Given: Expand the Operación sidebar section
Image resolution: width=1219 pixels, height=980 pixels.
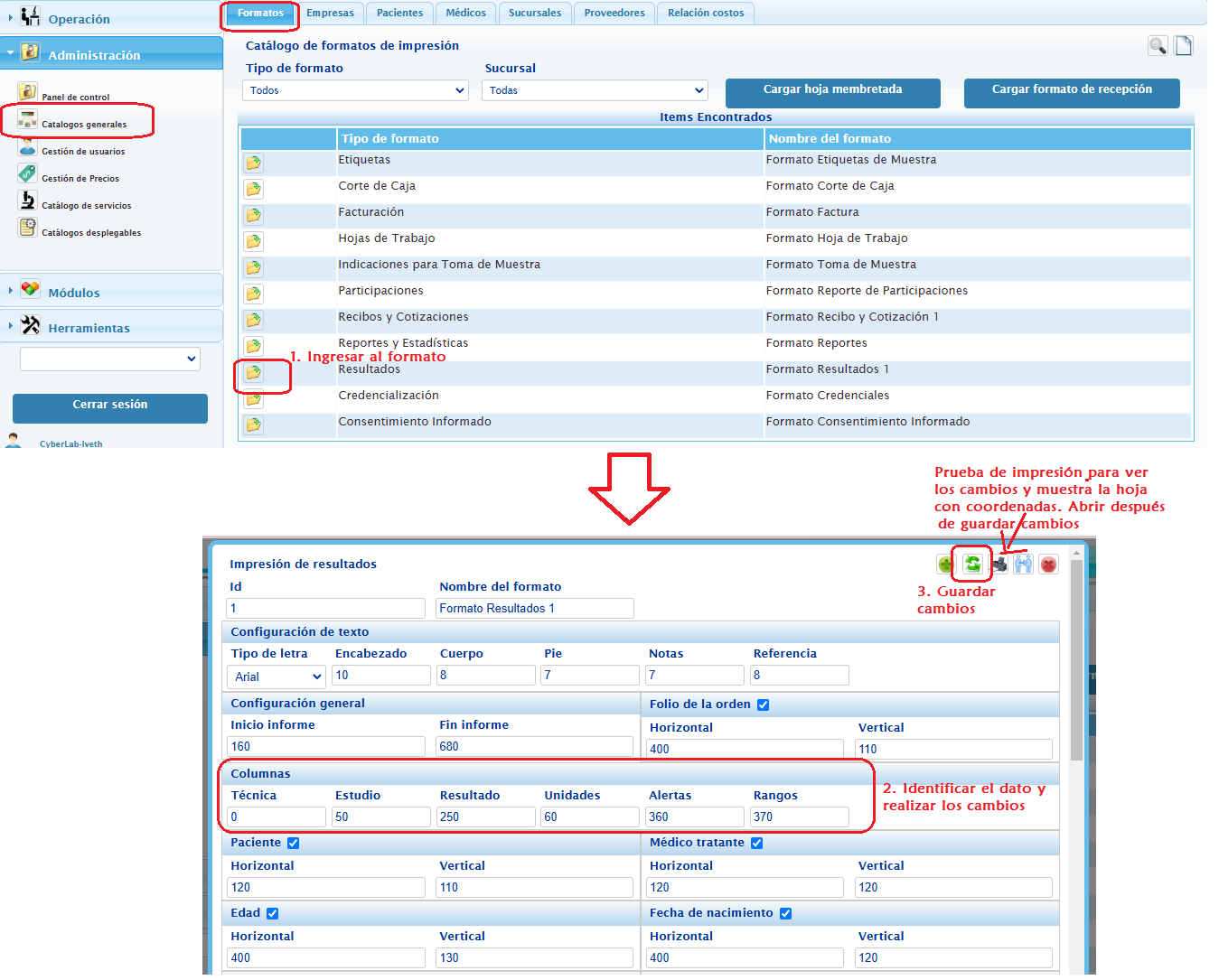Looking at the screenshot, I should (x=111, y=18).
